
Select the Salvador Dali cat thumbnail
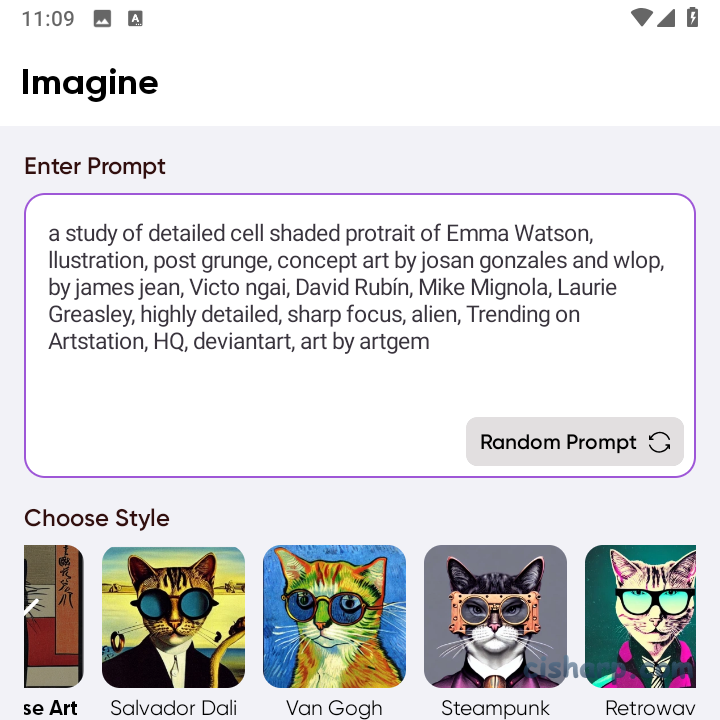pyautogui.click(x=173, y=616)
